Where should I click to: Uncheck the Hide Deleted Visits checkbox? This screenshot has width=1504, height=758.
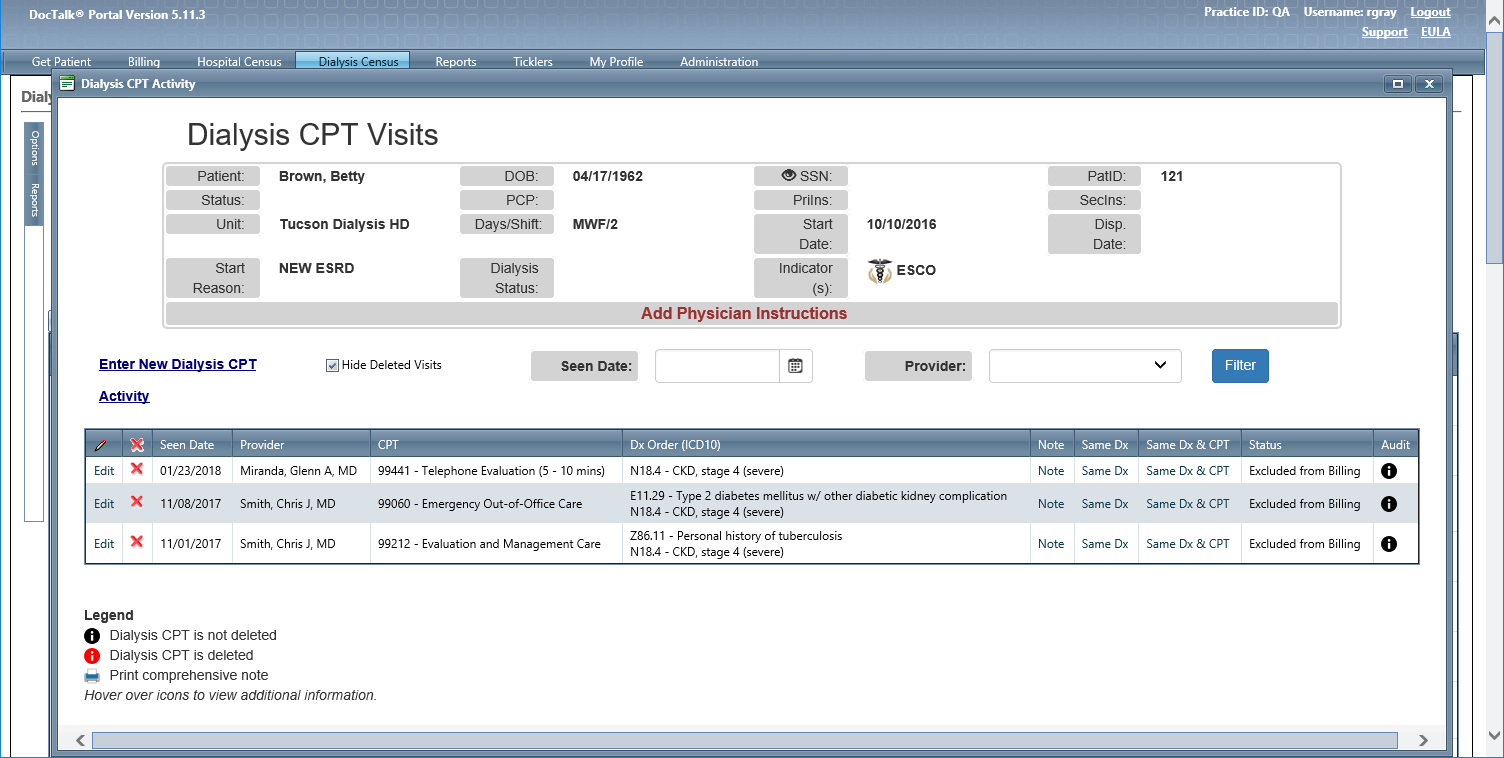[332, 366]
